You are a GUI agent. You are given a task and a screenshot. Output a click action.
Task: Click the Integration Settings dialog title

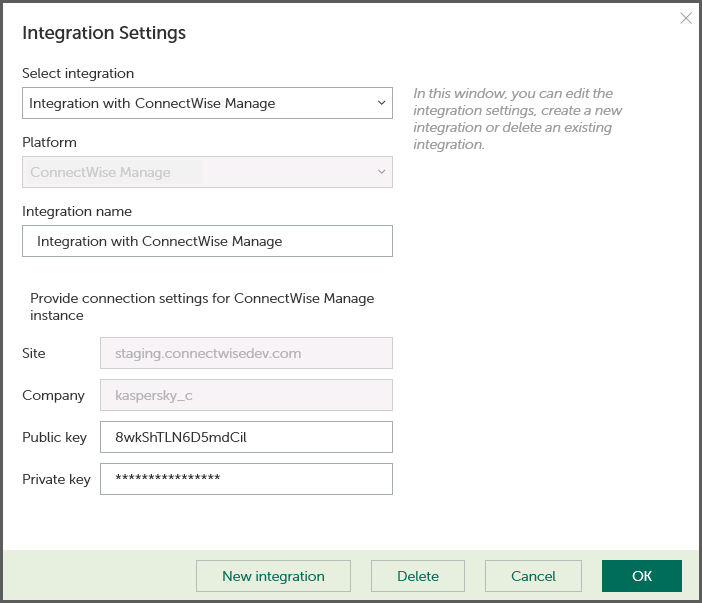coord(104,33)
